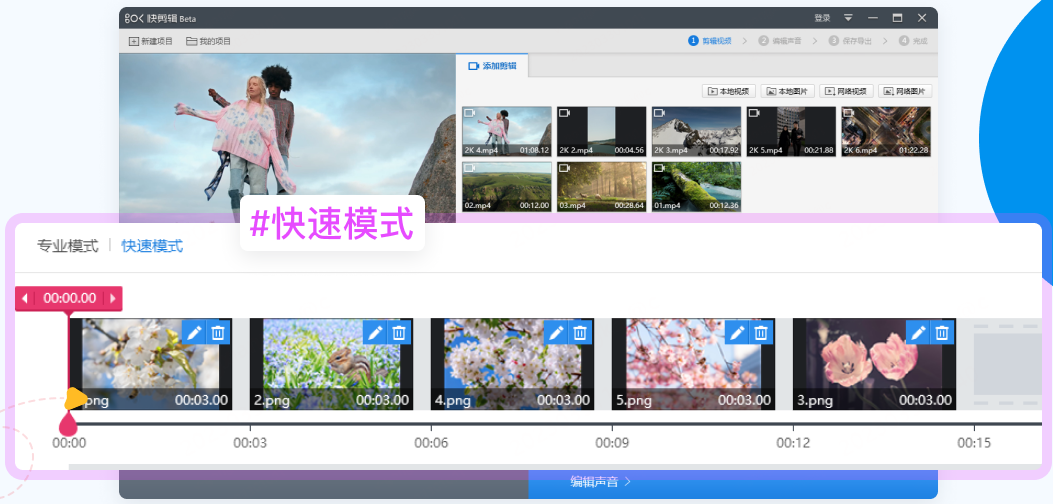Screen dimensions: 1053x504
Task: Select the 5.png timeline clip
Action: click(694, 364)
